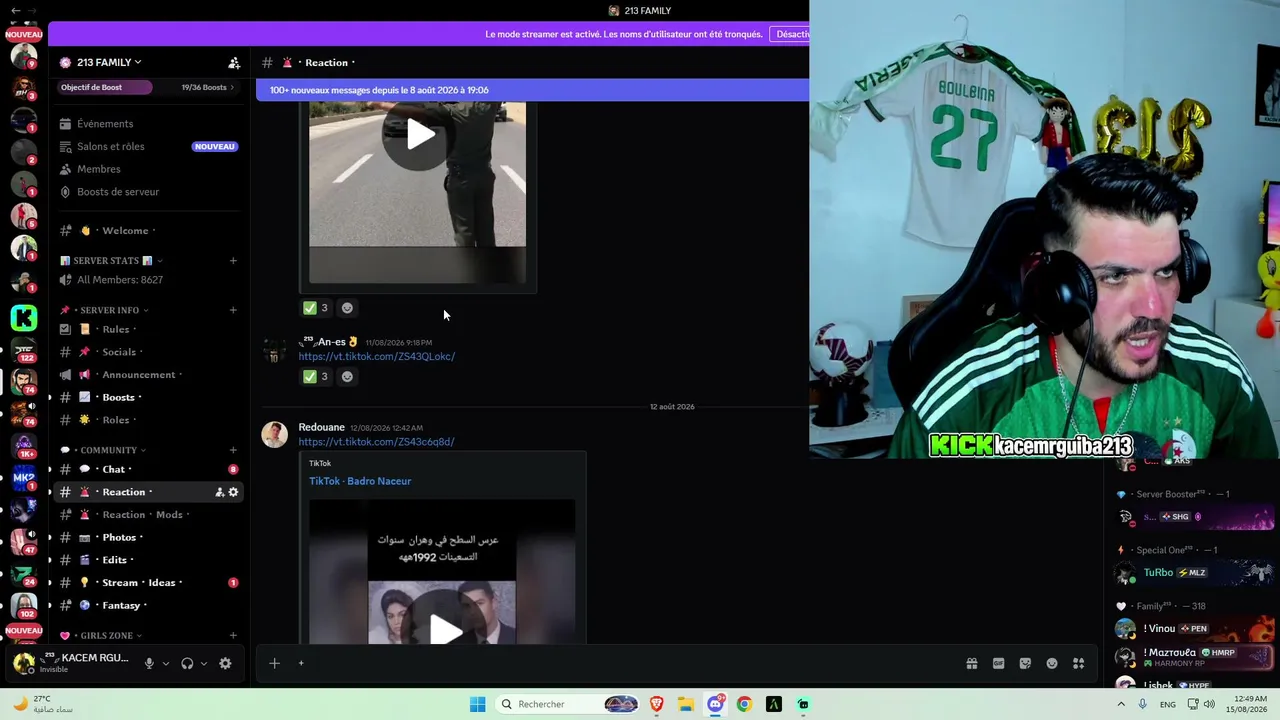Toggle check mark reaction under An-es link

tap(316, 376)
